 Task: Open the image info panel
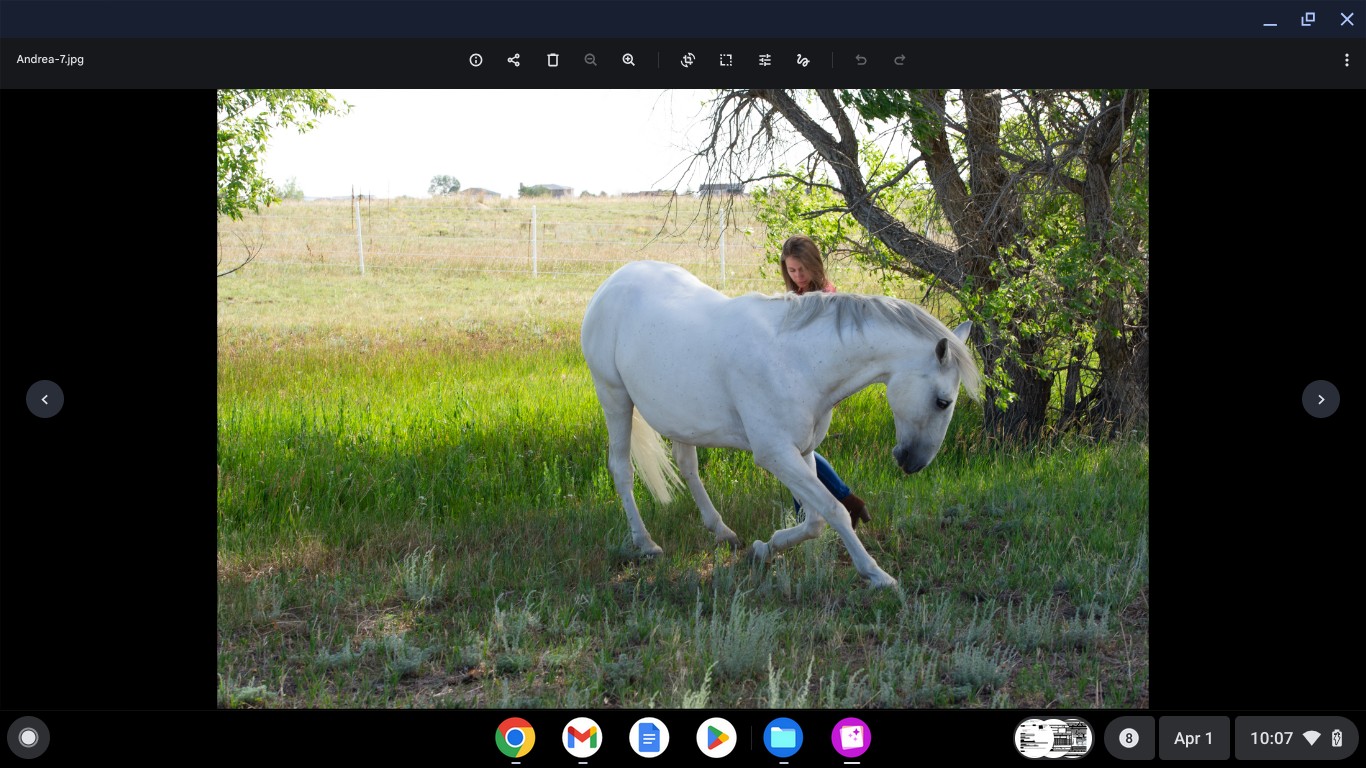coord(476,60)
